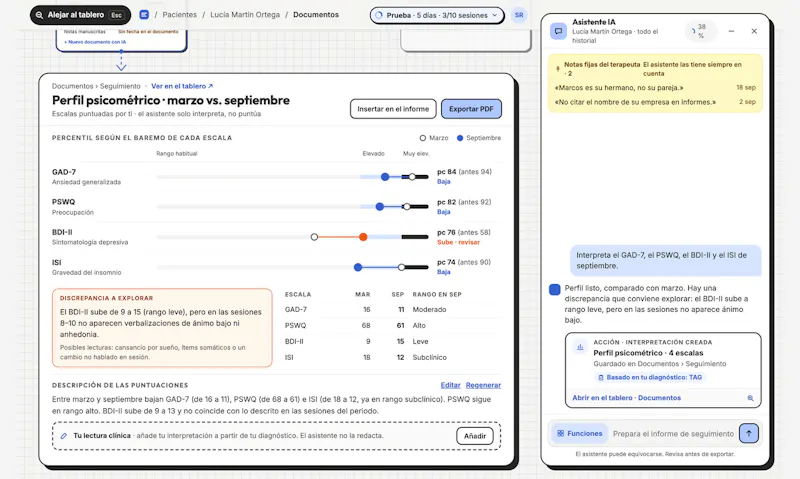Click the Tu lectura clínica dashed box text
The width and height of the screenshot is (800, 479).
coord(228,436)
